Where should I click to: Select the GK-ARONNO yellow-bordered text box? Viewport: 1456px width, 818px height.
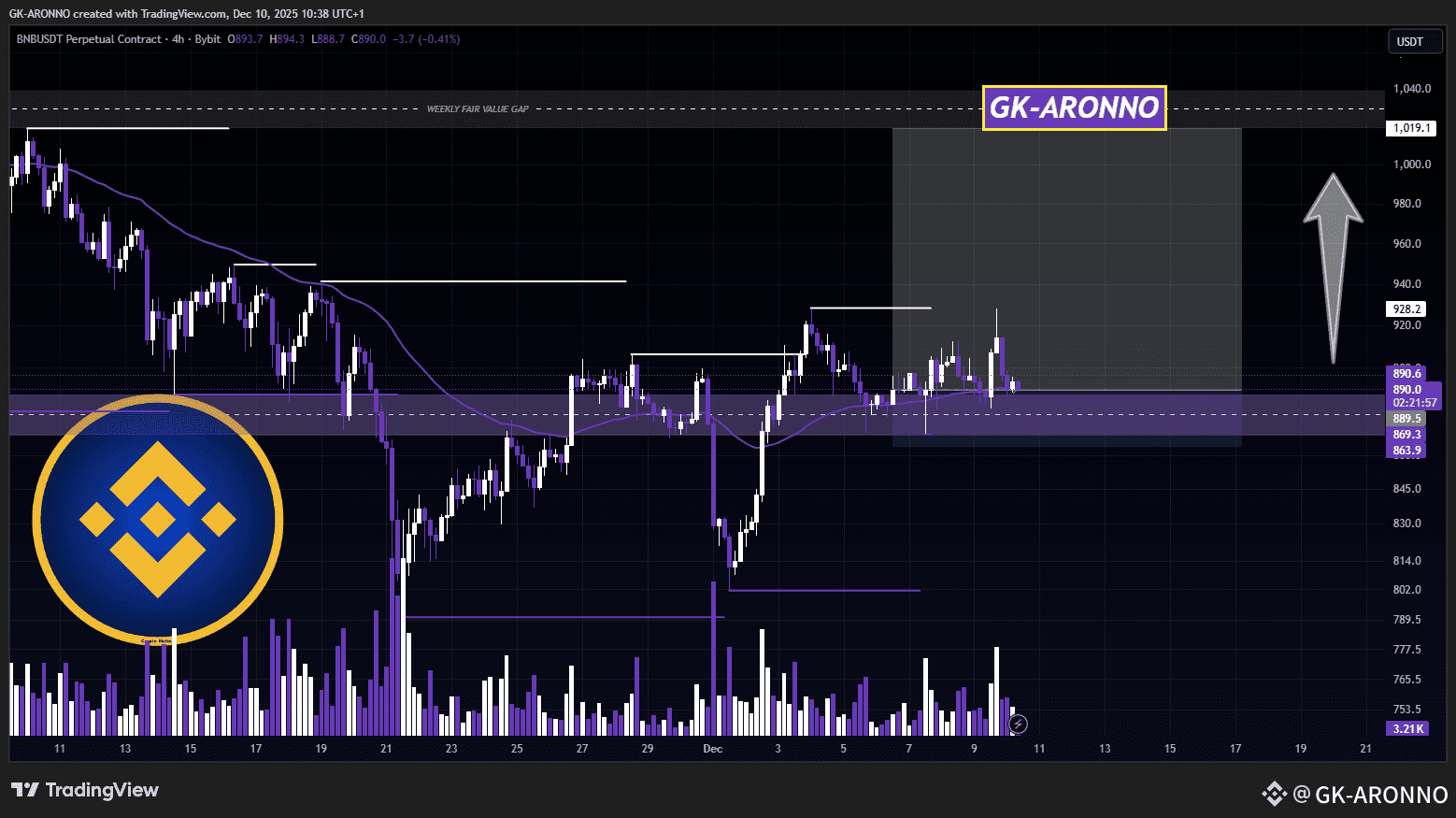pos(1075,108)
